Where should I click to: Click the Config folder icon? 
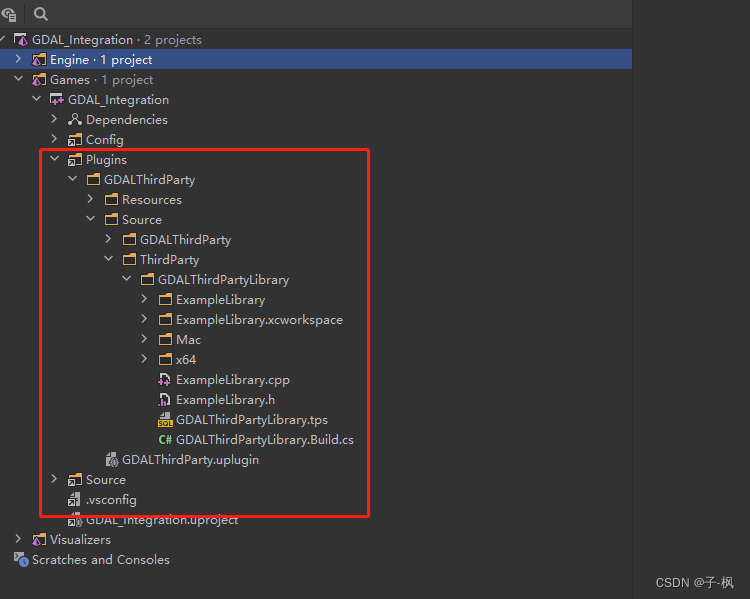(x=75, y=140)
